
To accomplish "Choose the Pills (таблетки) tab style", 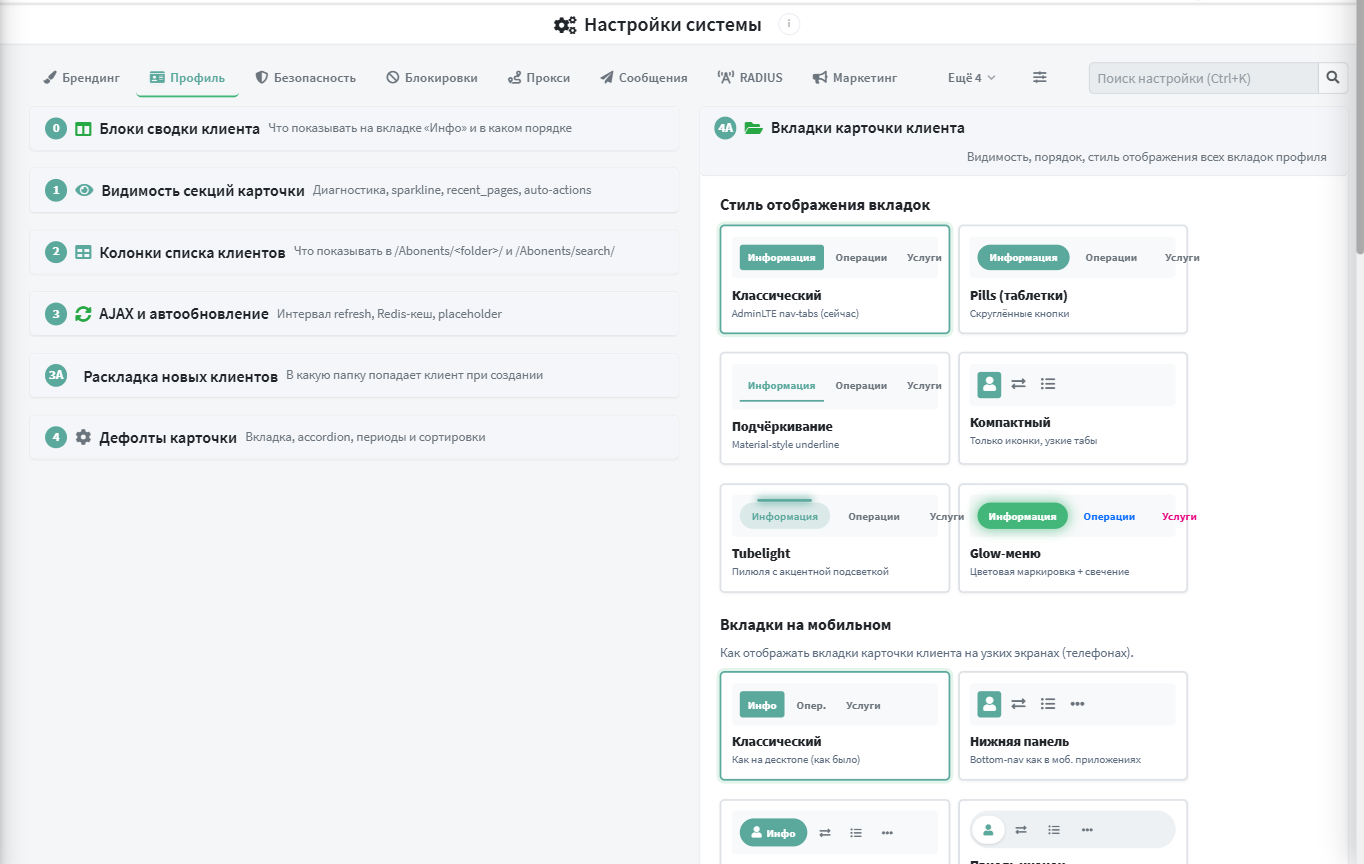I will pyautogui.click(x=1073, y=279).
